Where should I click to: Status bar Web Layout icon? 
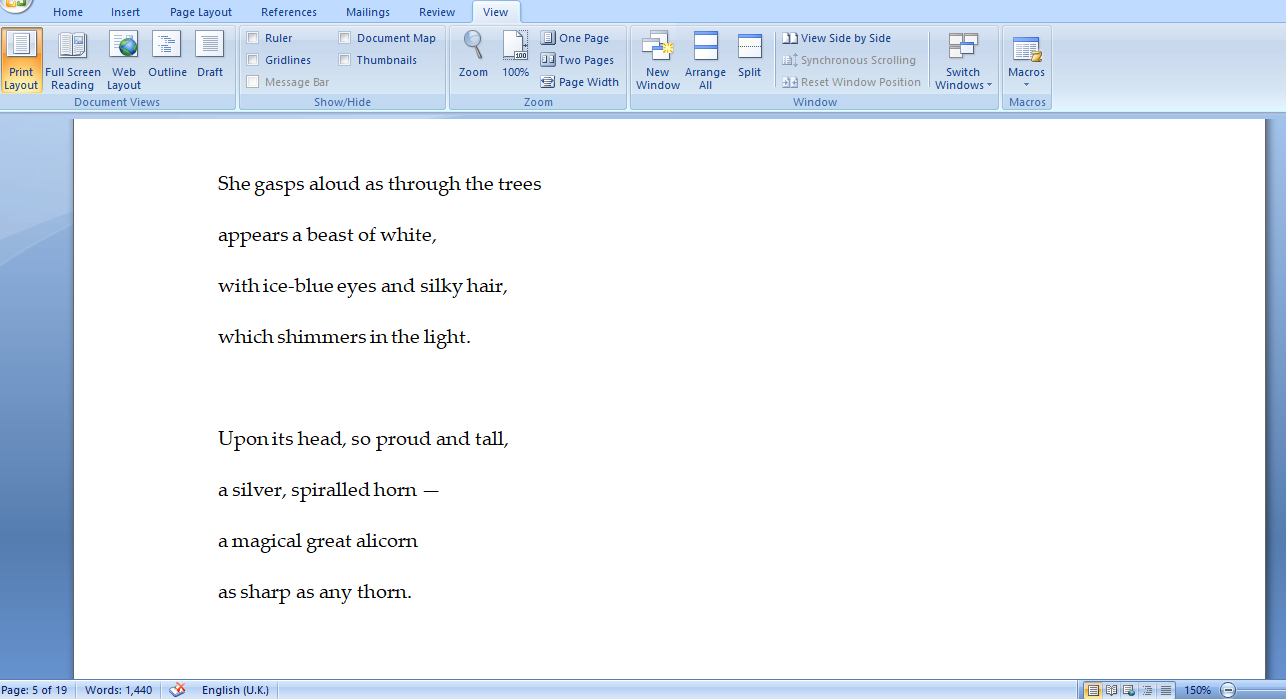1129,690
